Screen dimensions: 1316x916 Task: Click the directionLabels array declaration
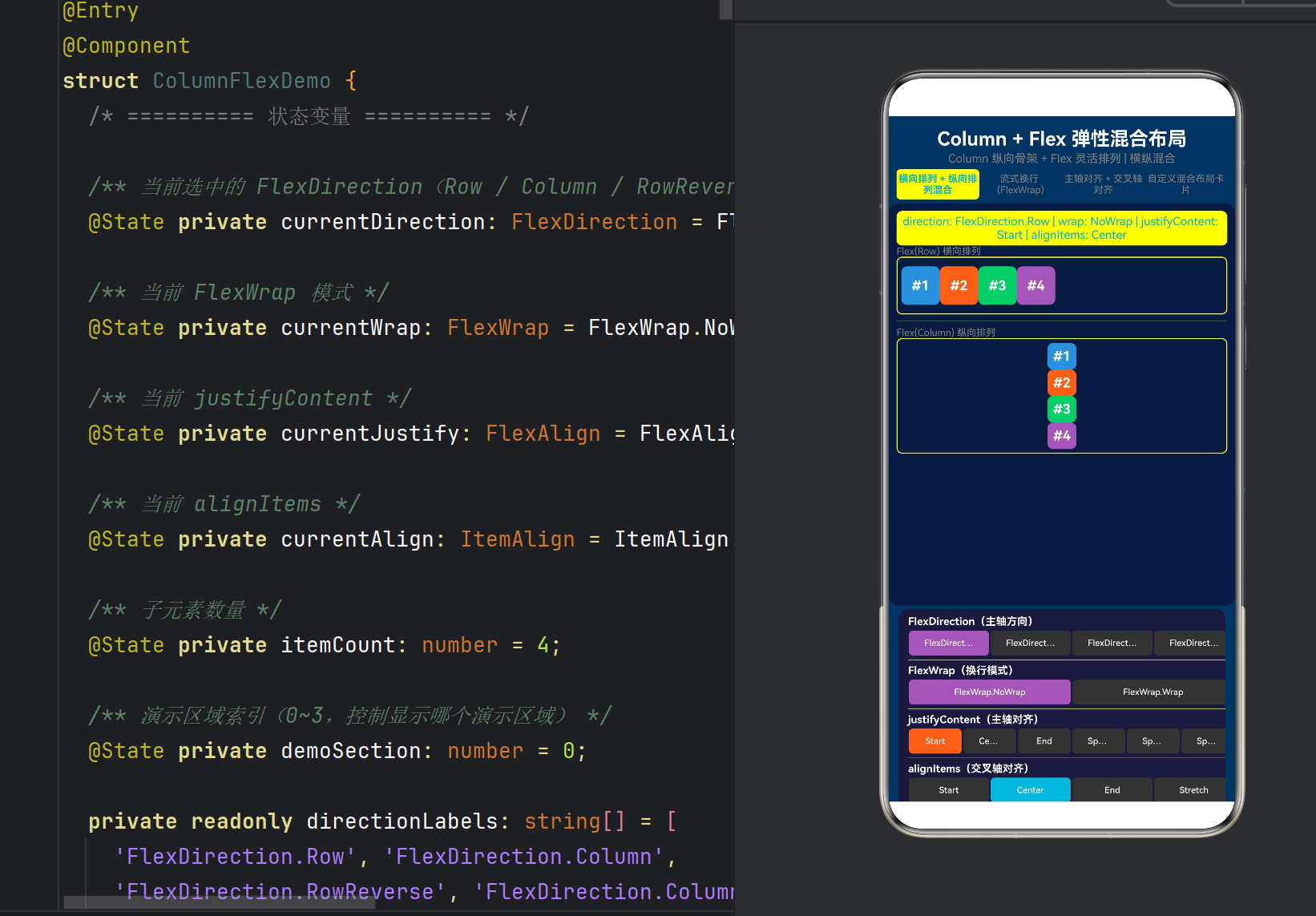(x=382, y=821)
